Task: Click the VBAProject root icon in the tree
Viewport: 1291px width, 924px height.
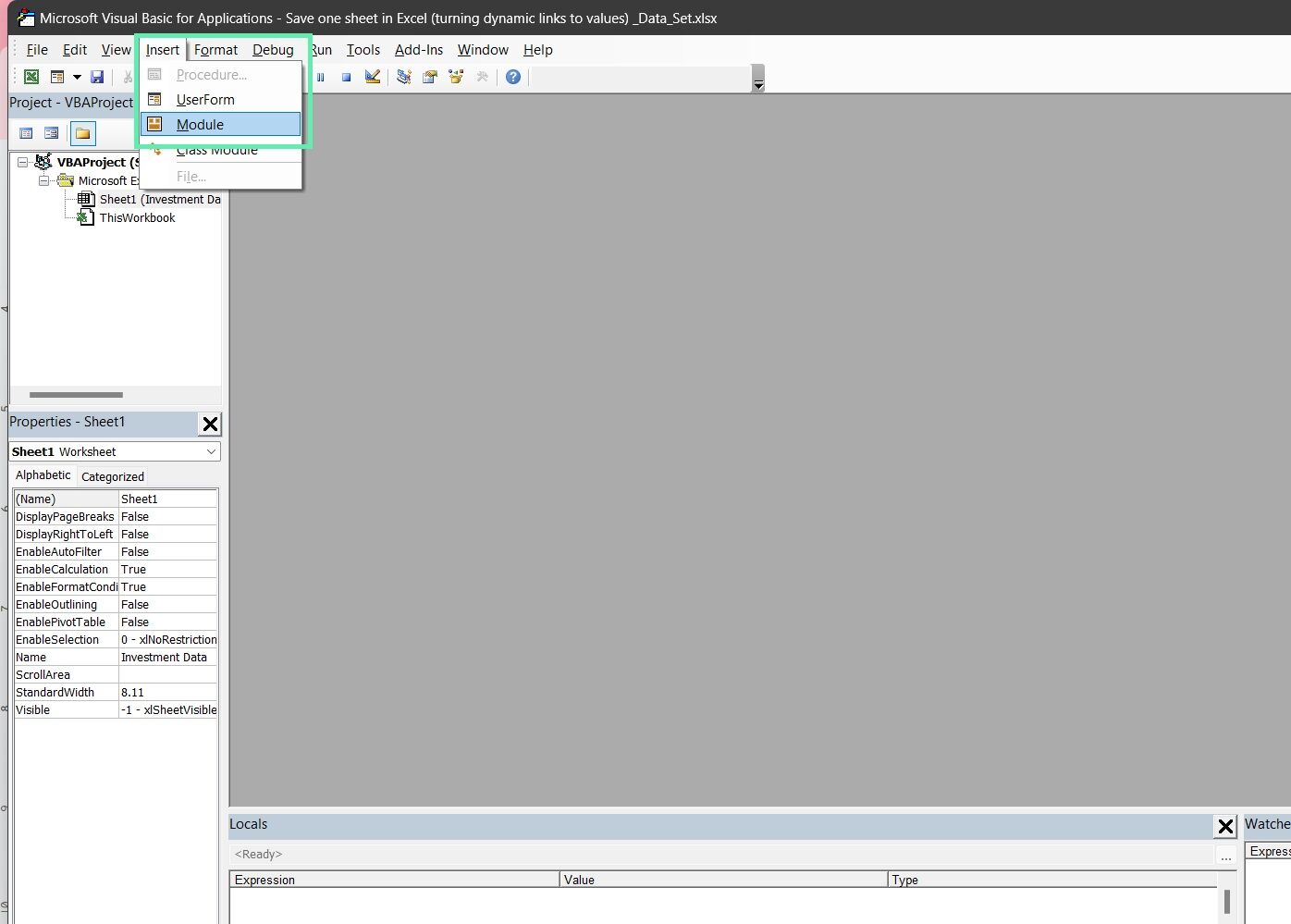Action: 43,162
